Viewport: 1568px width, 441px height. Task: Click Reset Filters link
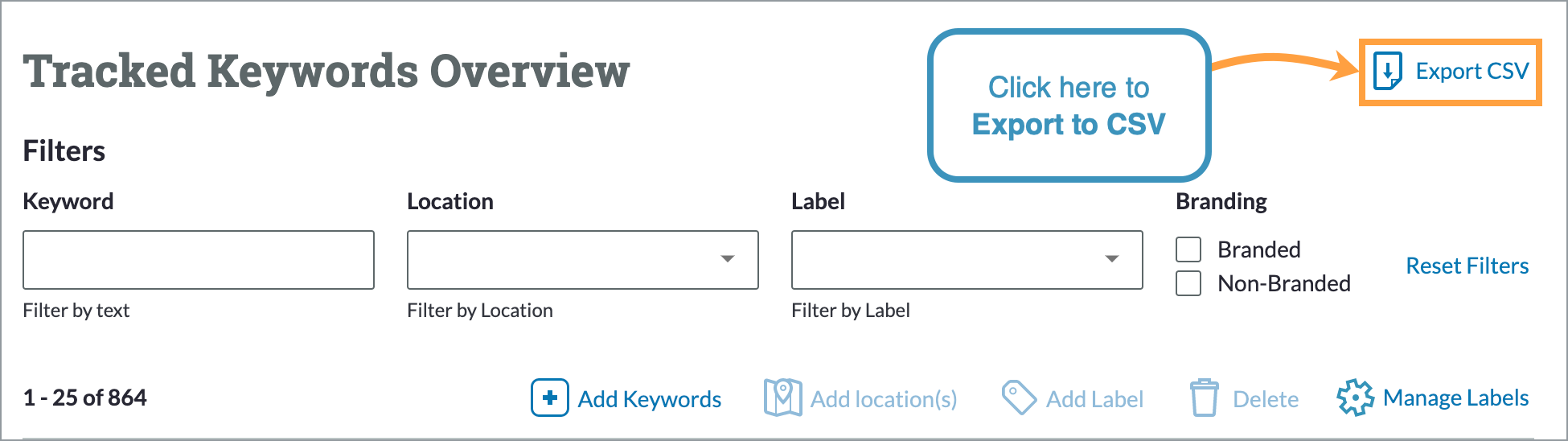(1467, 266)
